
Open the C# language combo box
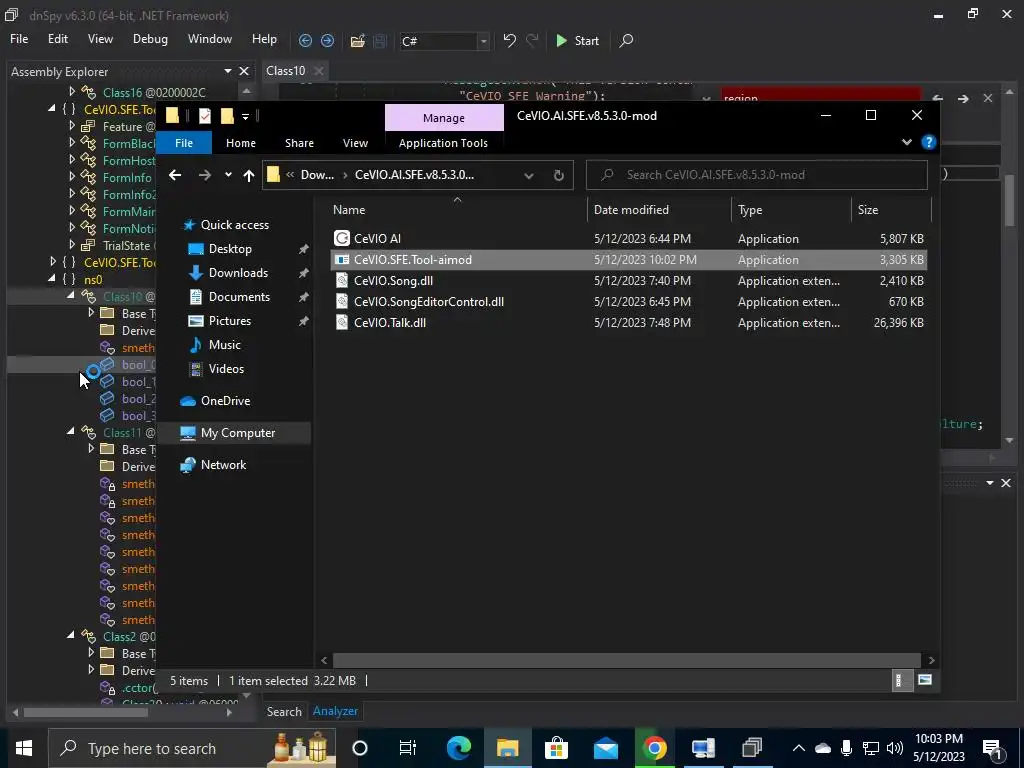point(444,41)
